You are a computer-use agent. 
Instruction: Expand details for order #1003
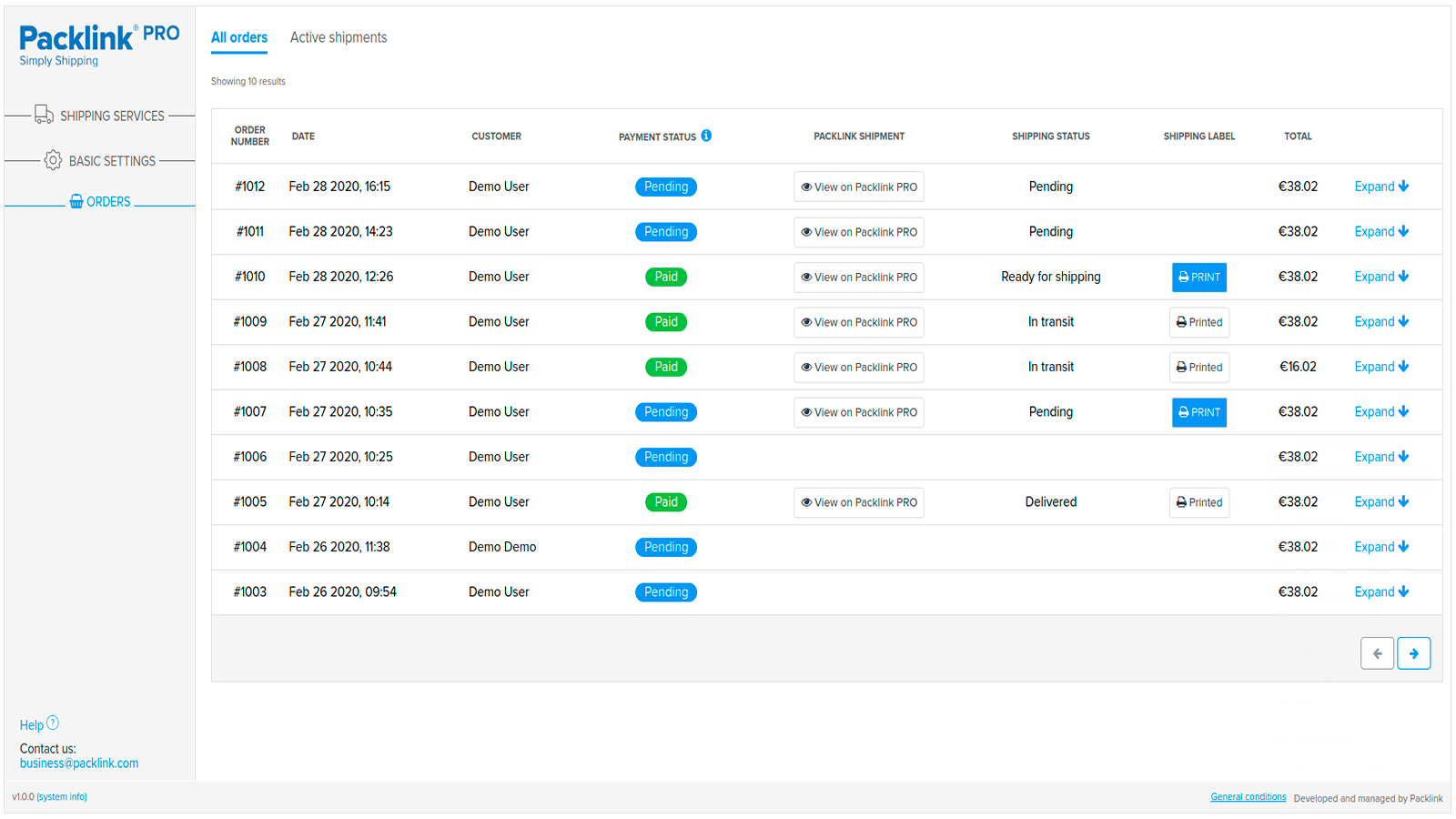(x=1380, y=591)
